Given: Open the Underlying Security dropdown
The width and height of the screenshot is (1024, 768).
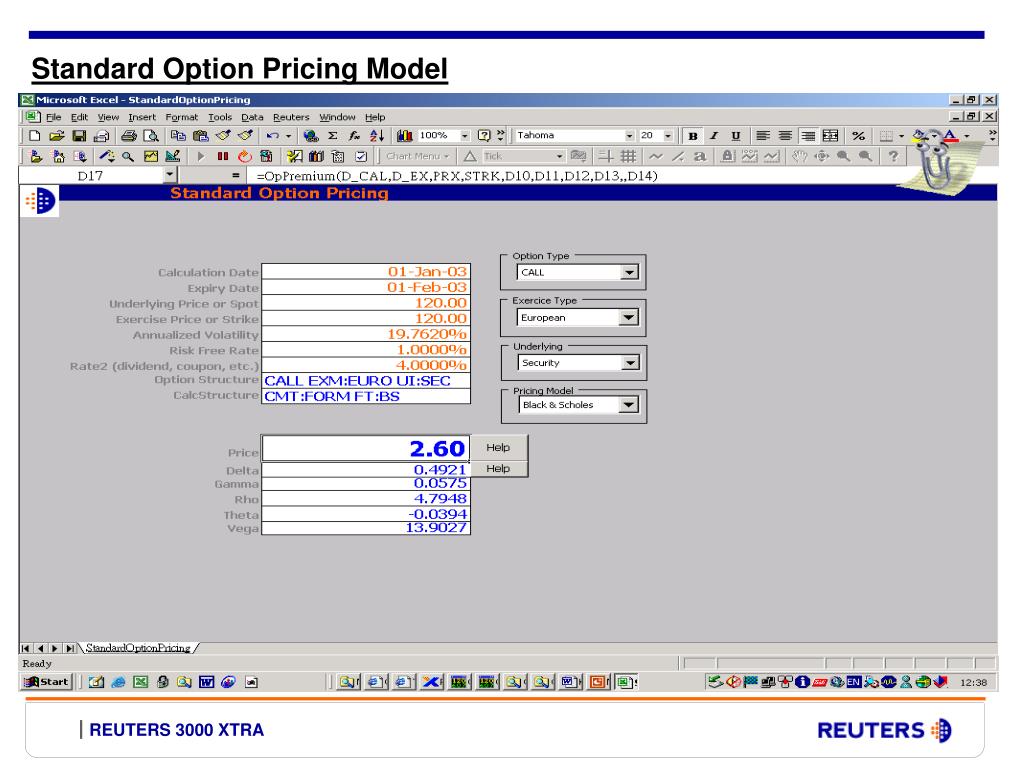Looking at the screenshot, I should click(630, 362).
